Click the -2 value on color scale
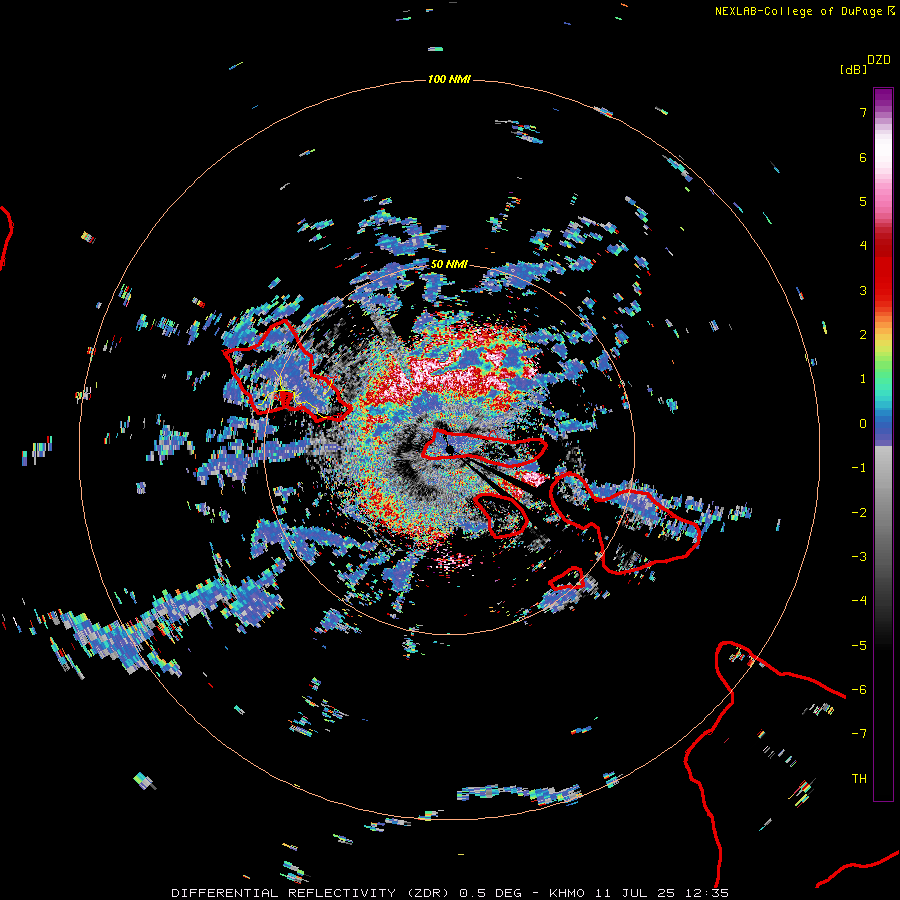This screenshot has width=900, height=900. (x=859, y=513)
